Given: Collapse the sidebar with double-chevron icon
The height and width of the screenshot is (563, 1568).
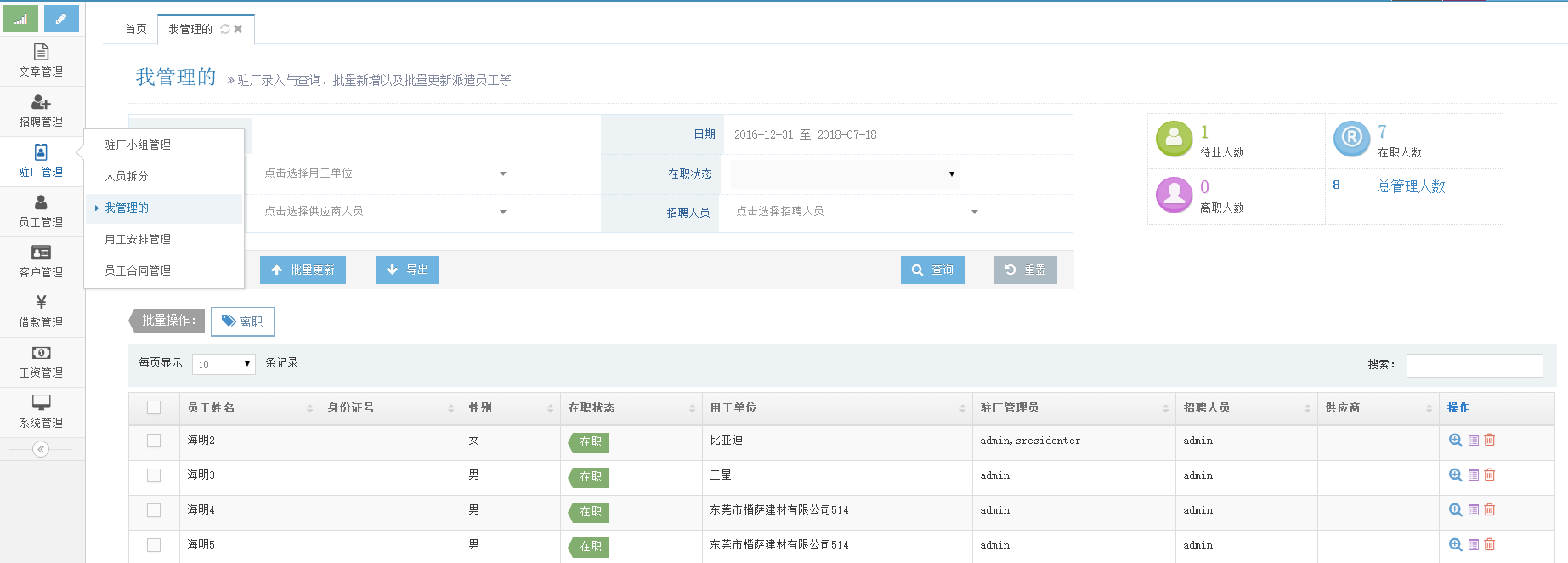Looking at the screenshot, I should point(41,449).
